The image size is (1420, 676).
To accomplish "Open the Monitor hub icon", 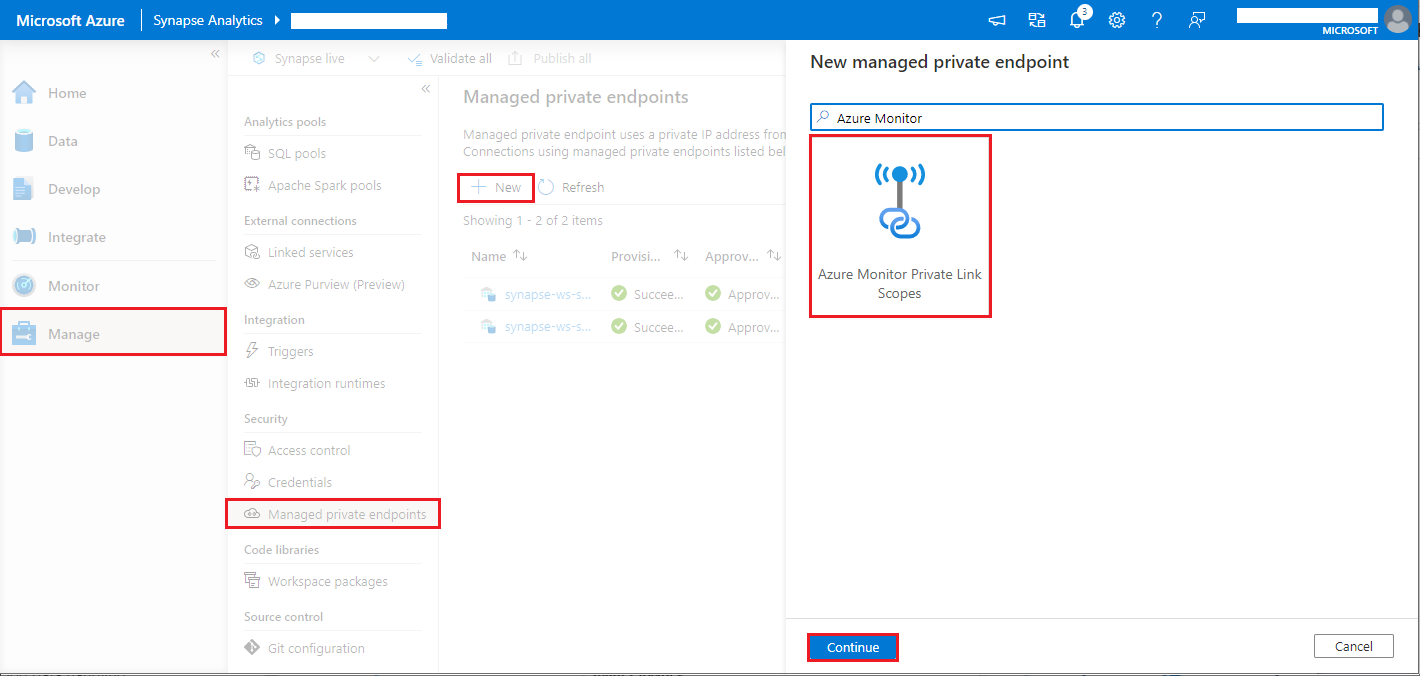I will [22, 284].
